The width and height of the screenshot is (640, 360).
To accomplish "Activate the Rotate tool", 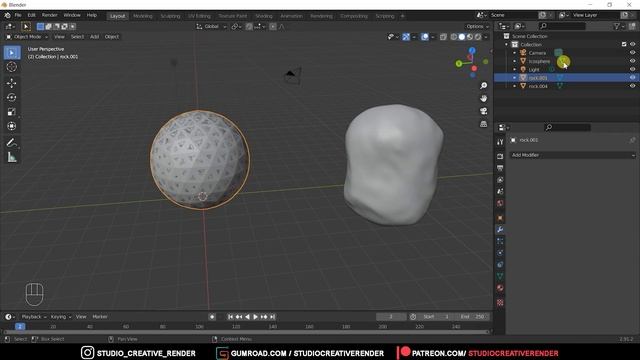I will click(x=11, y=98).
